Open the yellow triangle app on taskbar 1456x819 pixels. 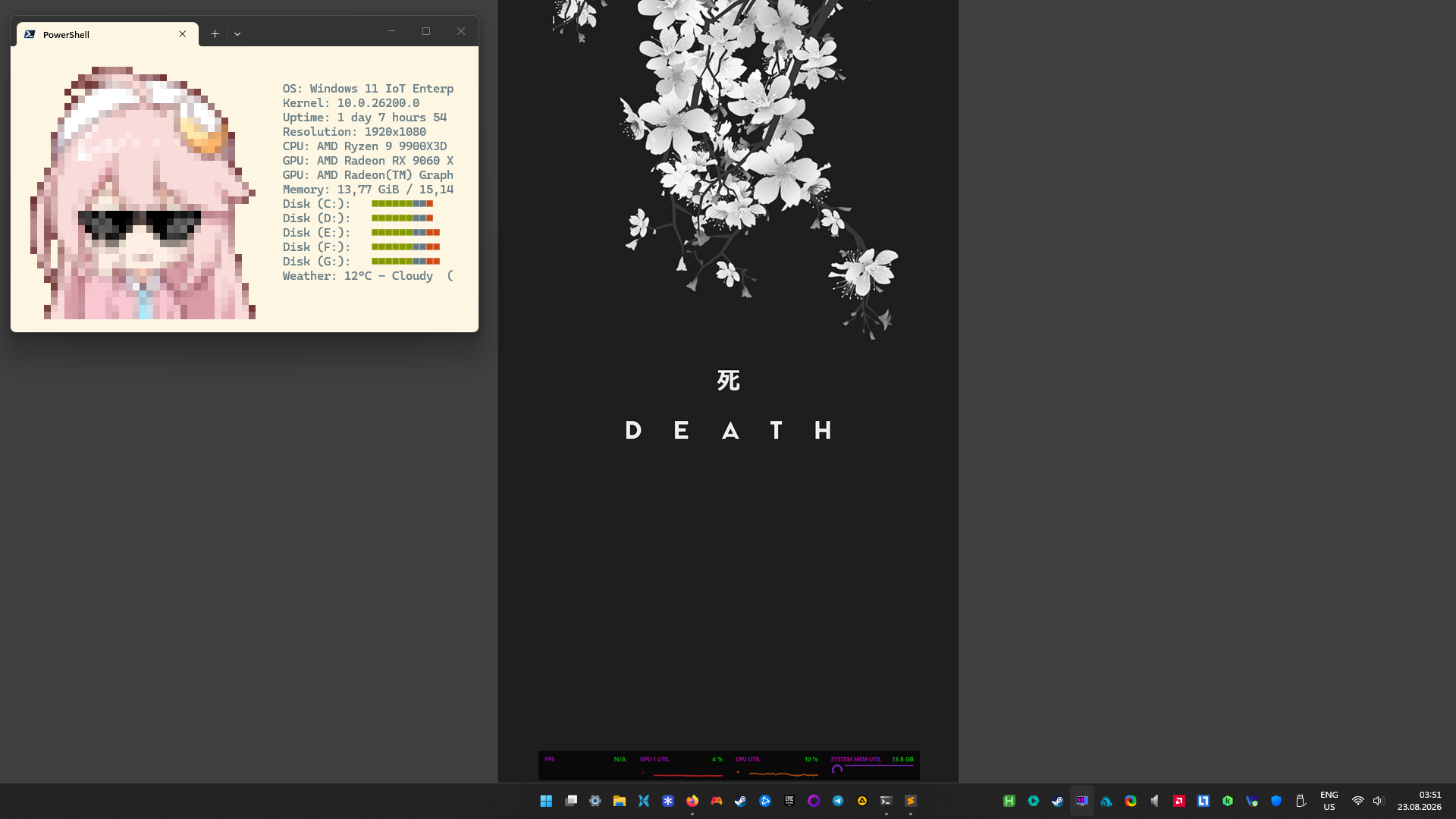coord(862,801)
